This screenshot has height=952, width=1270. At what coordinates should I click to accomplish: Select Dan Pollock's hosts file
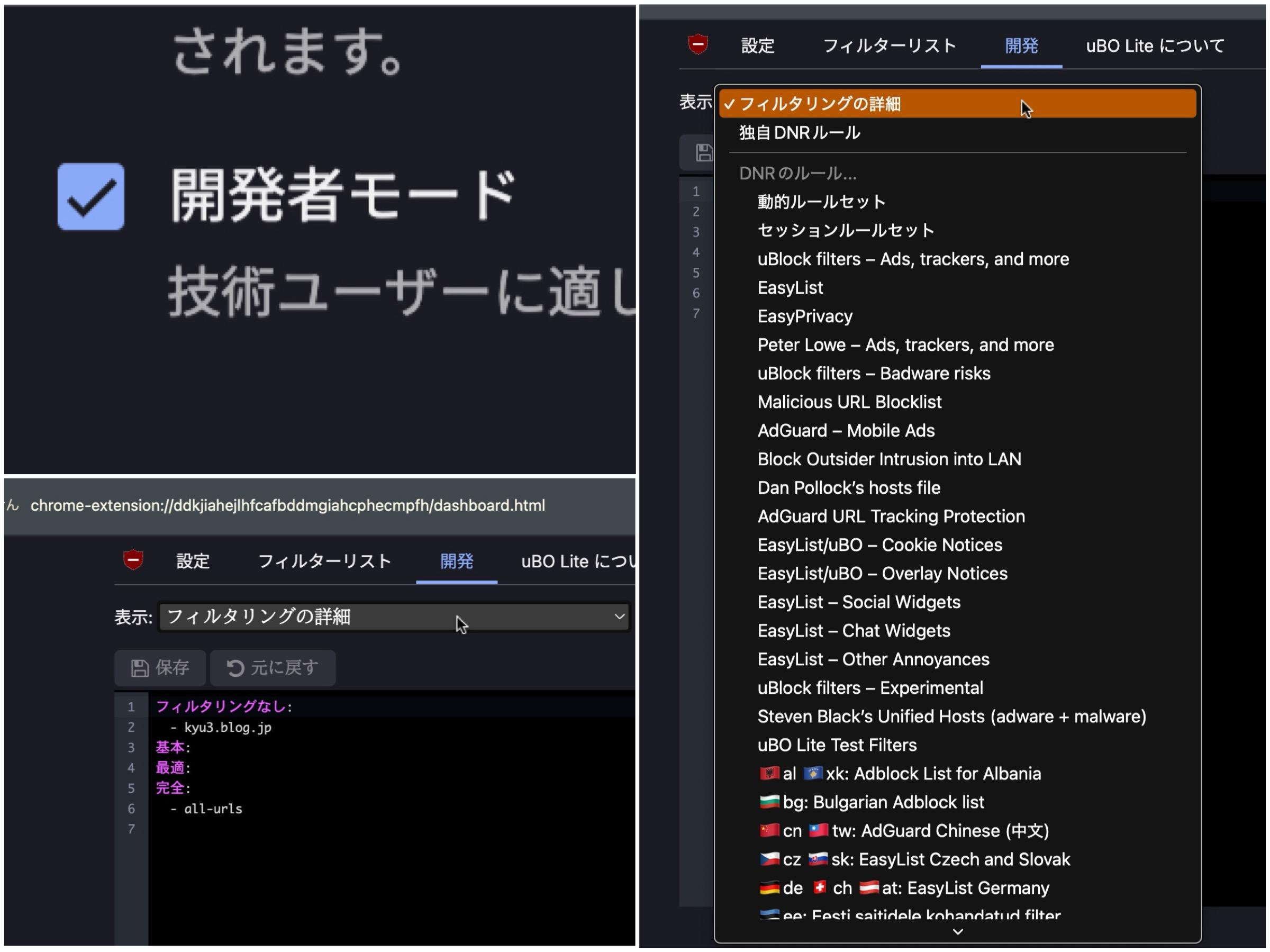coord(957,487)
